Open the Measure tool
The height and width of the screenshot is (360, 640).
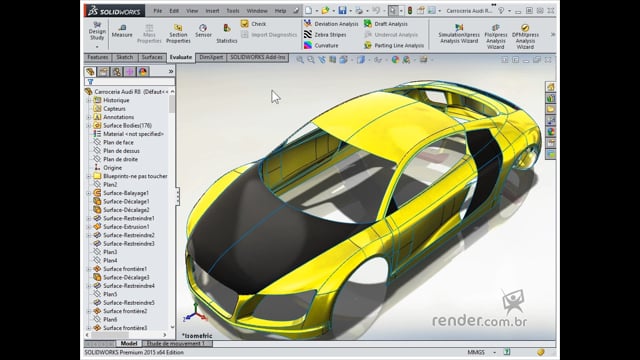coord(122,31)
